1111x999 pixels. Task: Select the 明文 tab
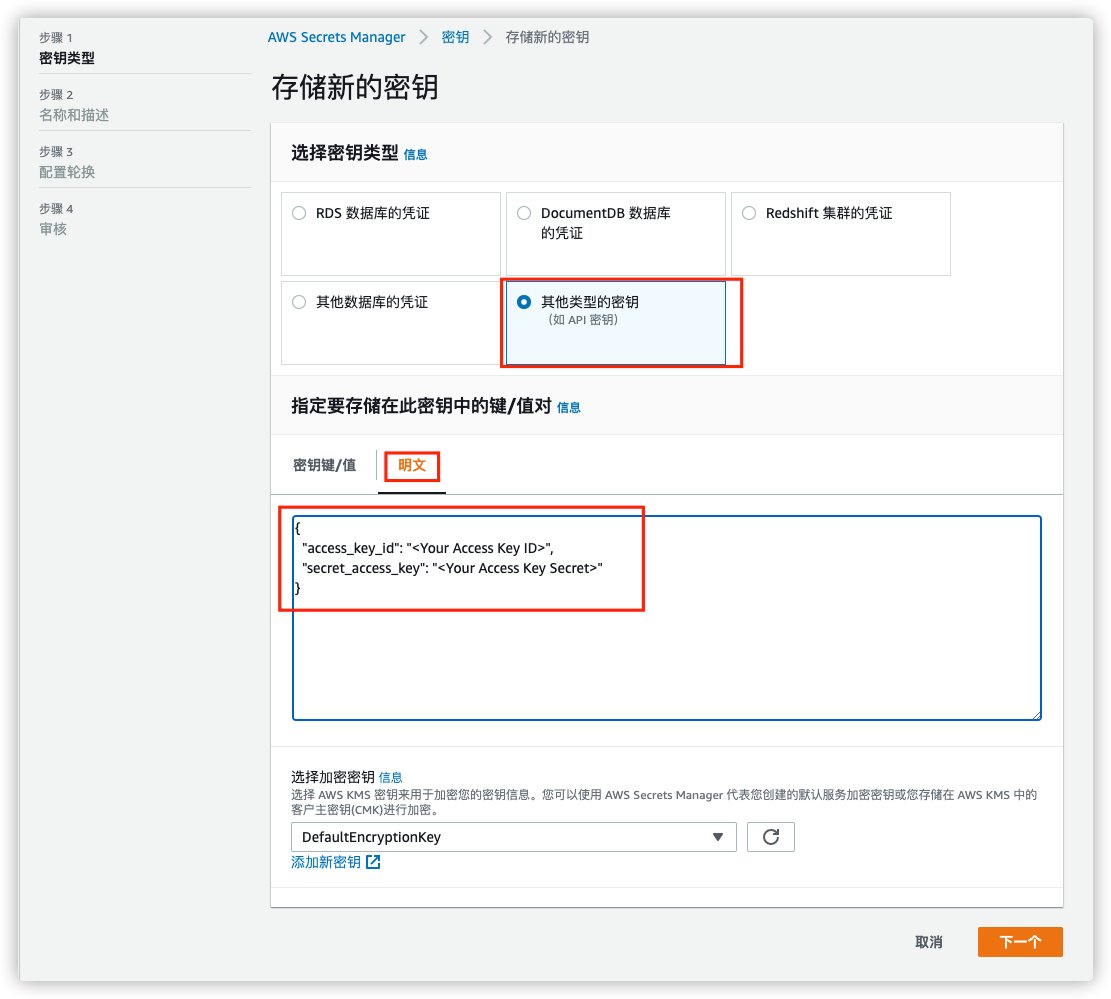click(411, 465)
